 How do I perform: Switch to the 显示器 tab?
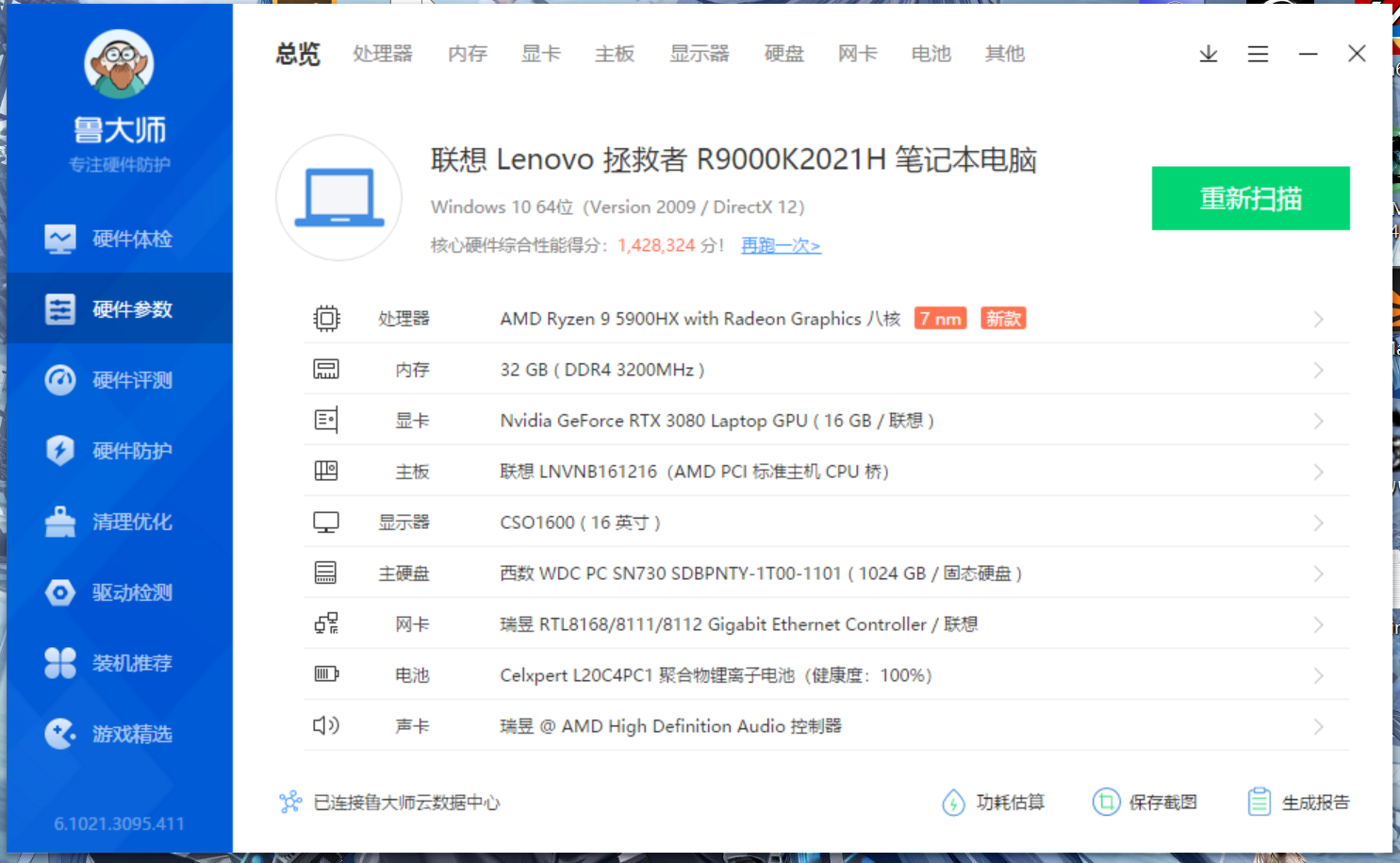coord(700,54)
